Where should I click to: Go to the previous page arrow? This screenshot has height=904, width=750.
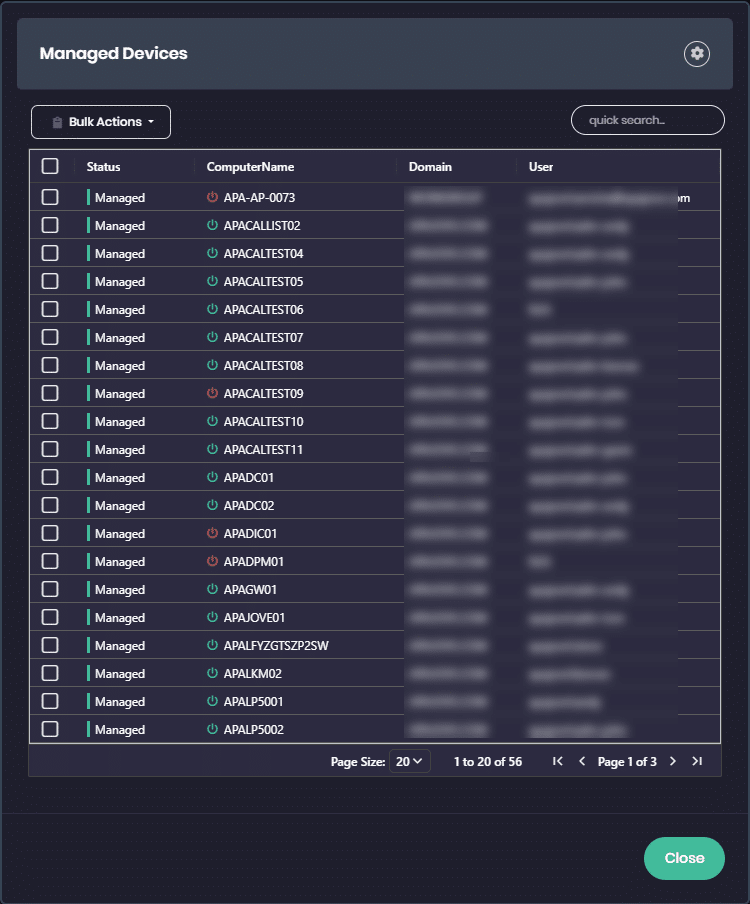pos(582,761)
